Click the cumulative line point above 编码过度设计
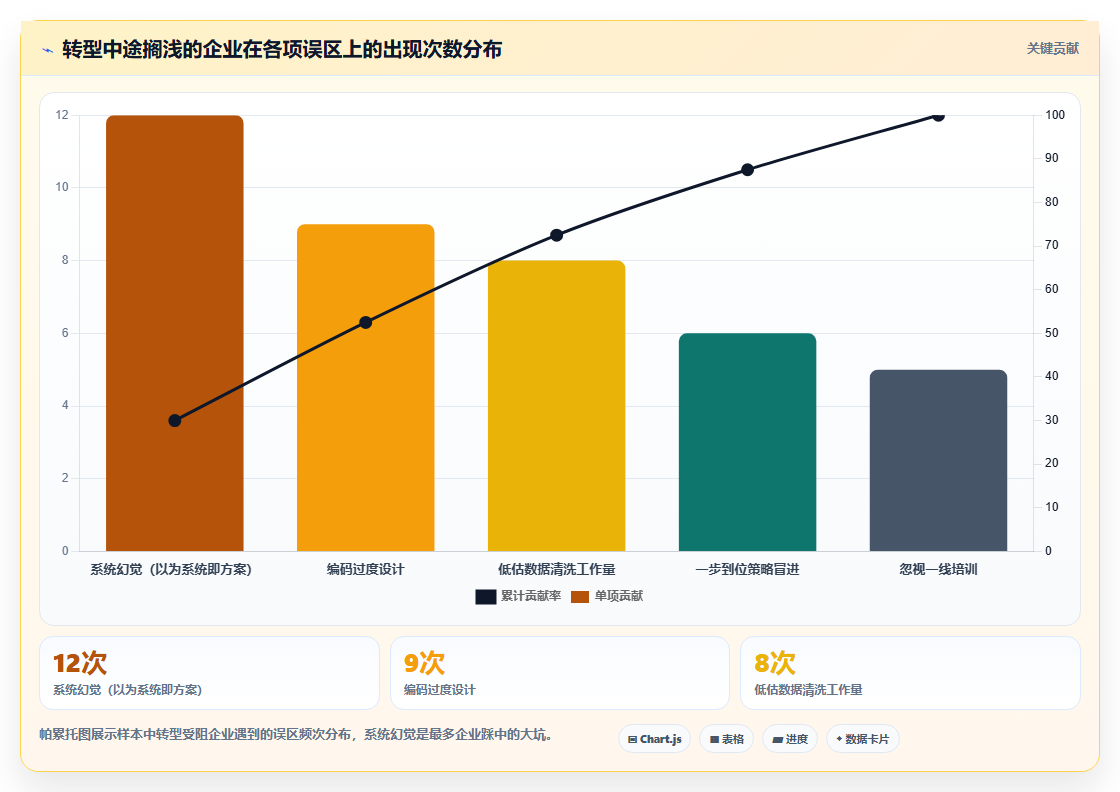 tap(366, 323)
